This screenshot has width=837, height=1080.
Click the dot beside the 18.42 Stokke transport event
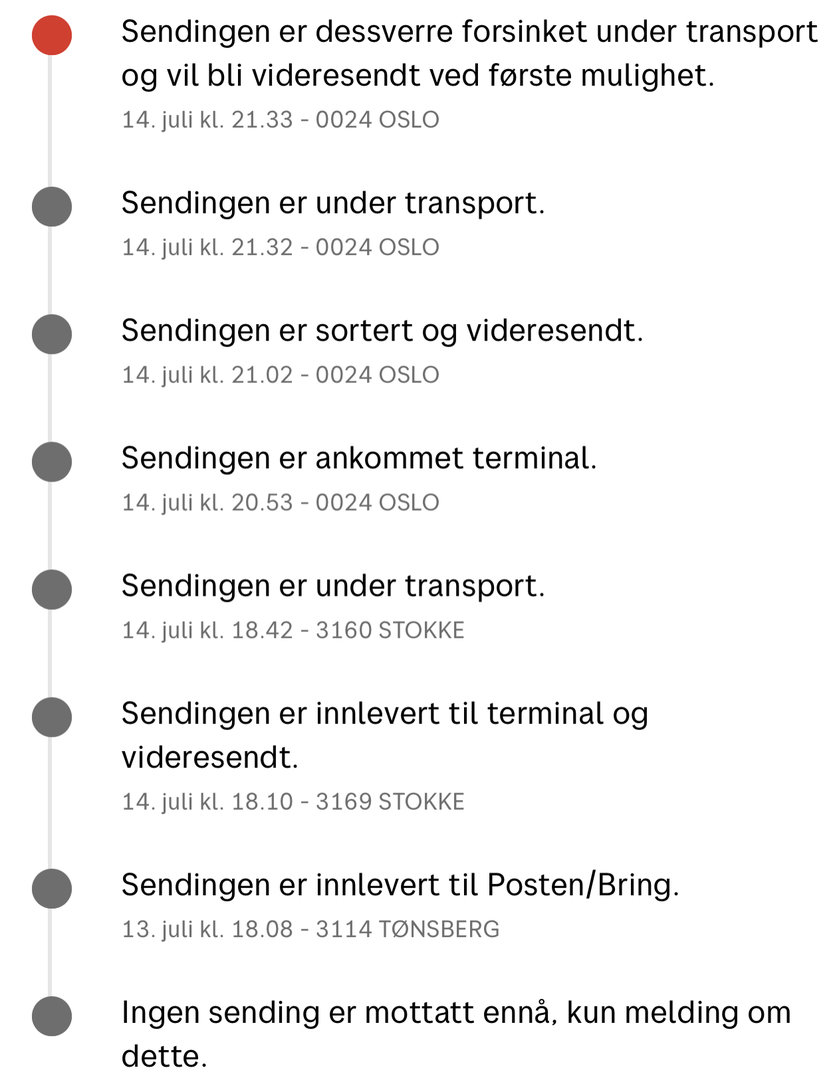[x=51, y=588]
